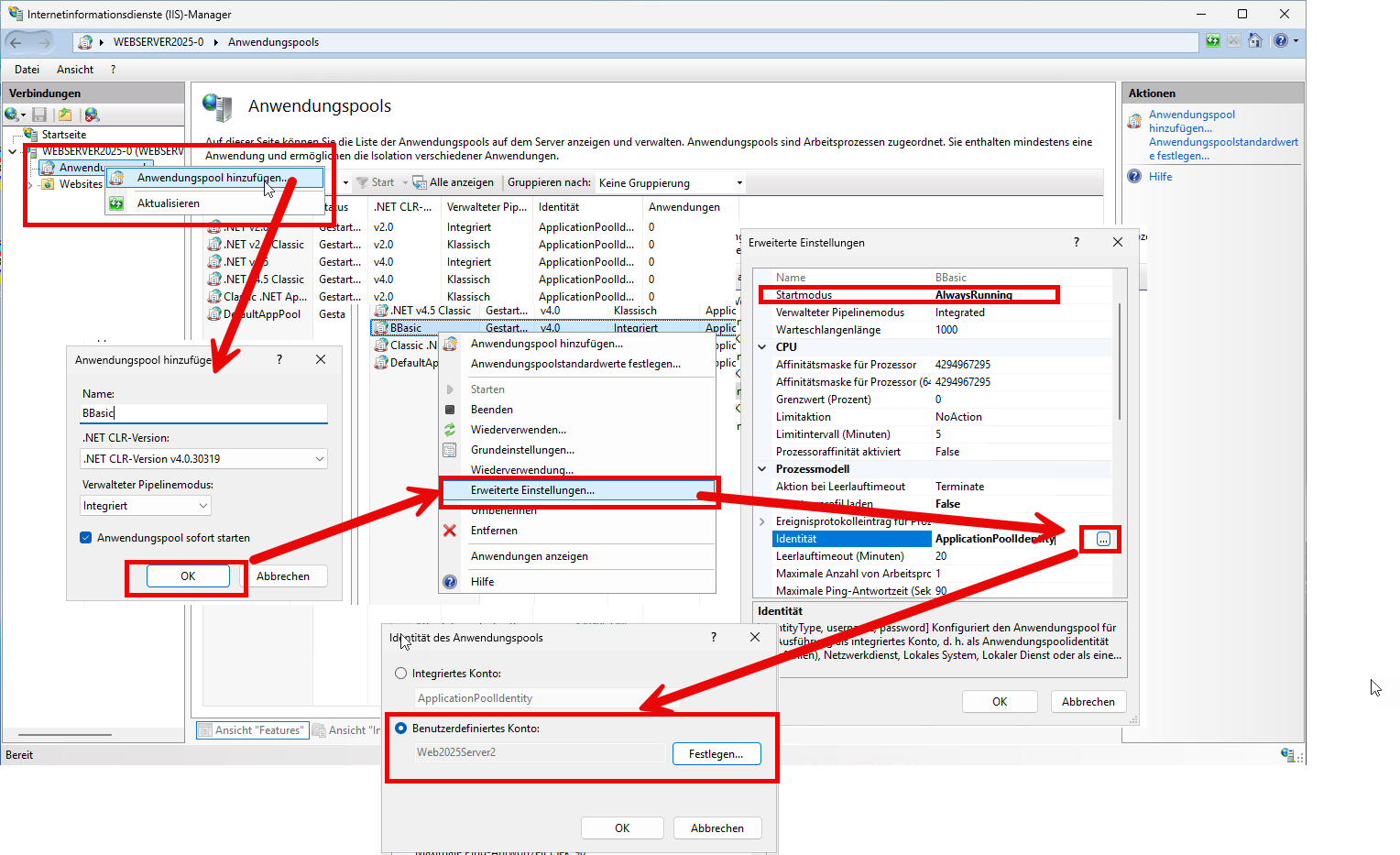The width and height of the screenshot is (1400, 855).
Task: Expand Ereignisprotokolleintrag section
Action: click(762, 521)
